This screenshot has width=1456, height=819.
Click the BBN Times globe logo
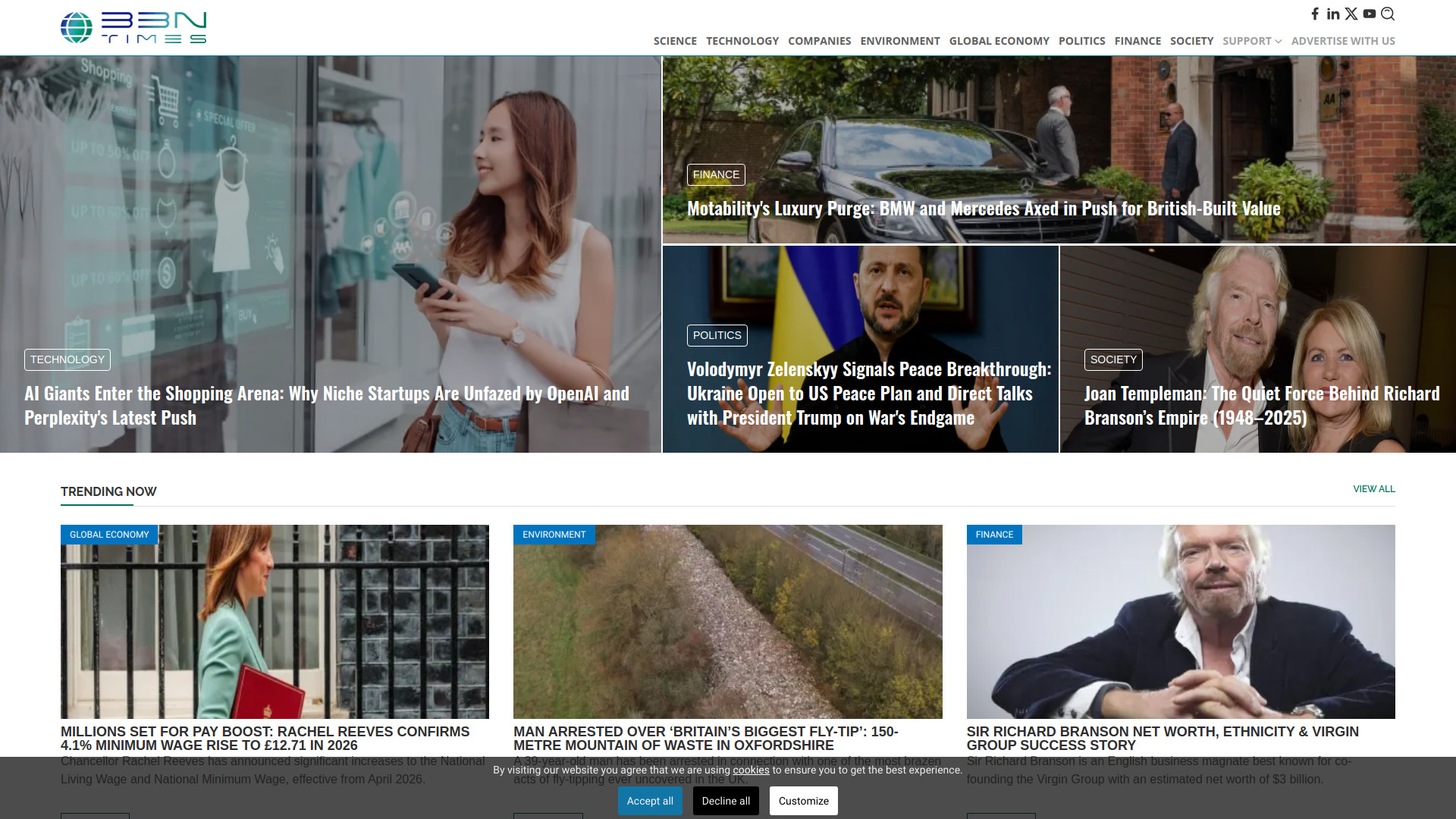[x=77, y=27]
